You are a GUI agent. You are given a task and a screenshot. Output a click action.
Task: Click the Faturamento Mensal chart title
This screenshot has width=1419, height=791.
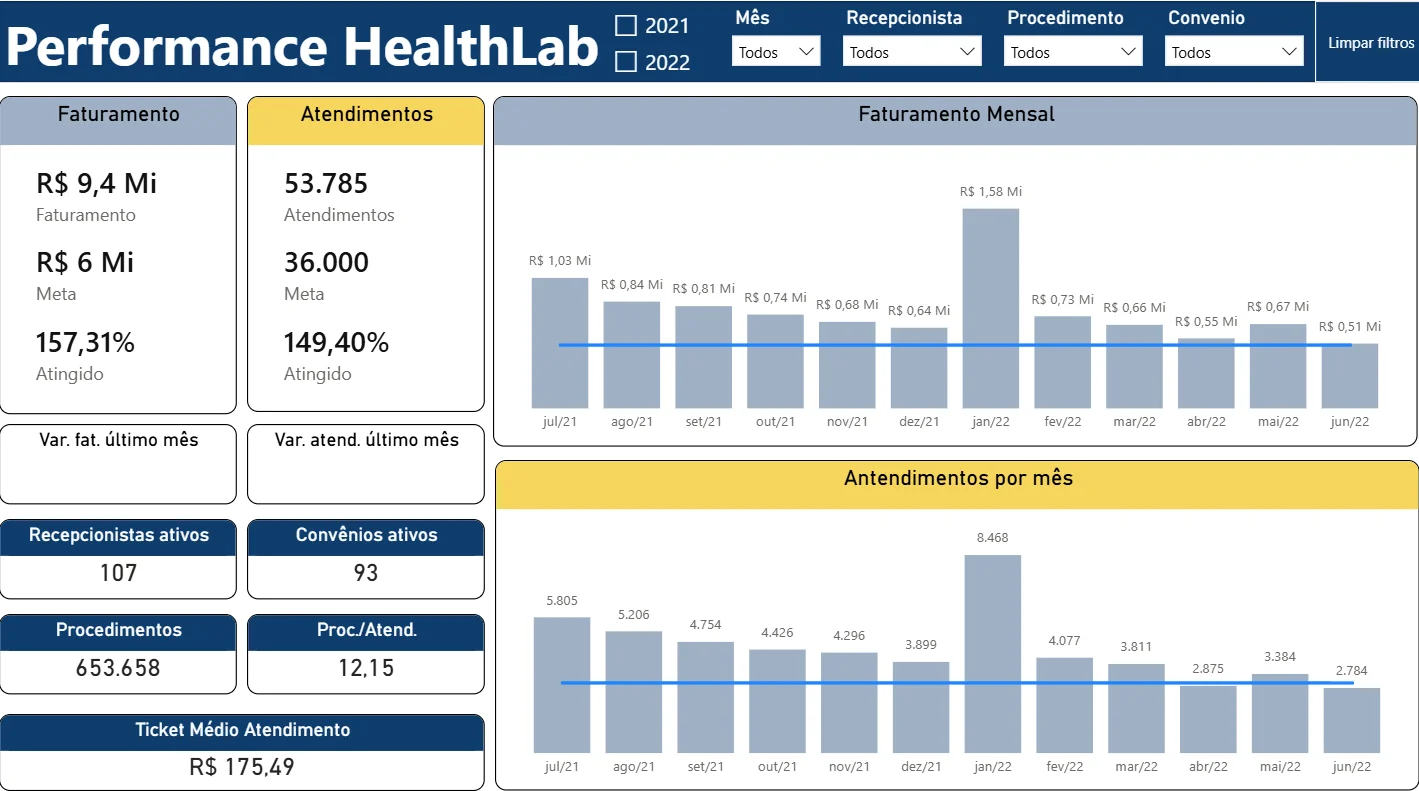coord(956,114)
